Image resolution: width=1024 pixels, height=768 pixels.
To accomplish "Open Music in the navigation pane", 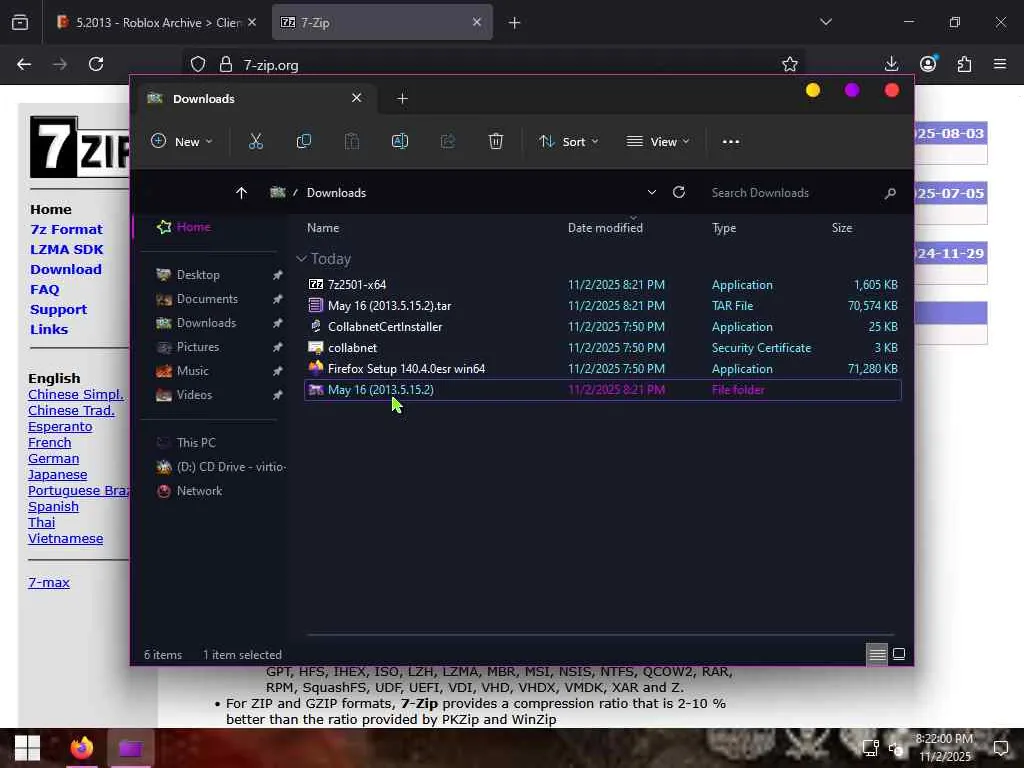I will point(192,371).
